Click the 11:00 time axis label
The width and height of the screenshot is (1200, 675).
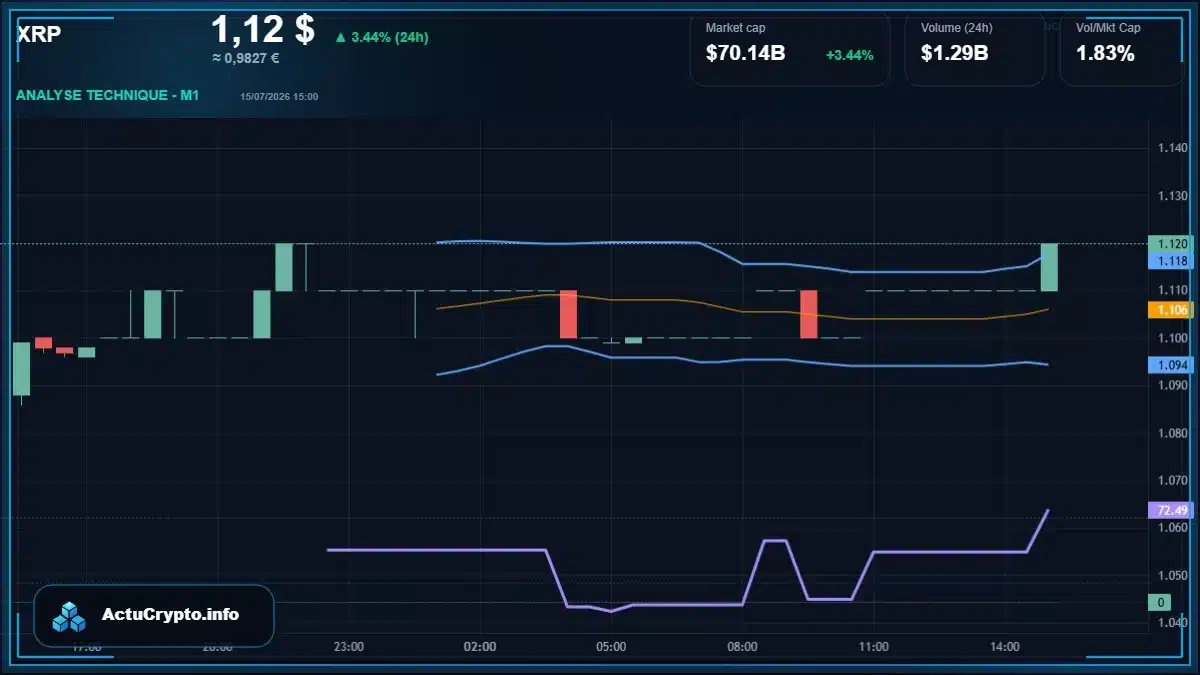tap(874, 647)
